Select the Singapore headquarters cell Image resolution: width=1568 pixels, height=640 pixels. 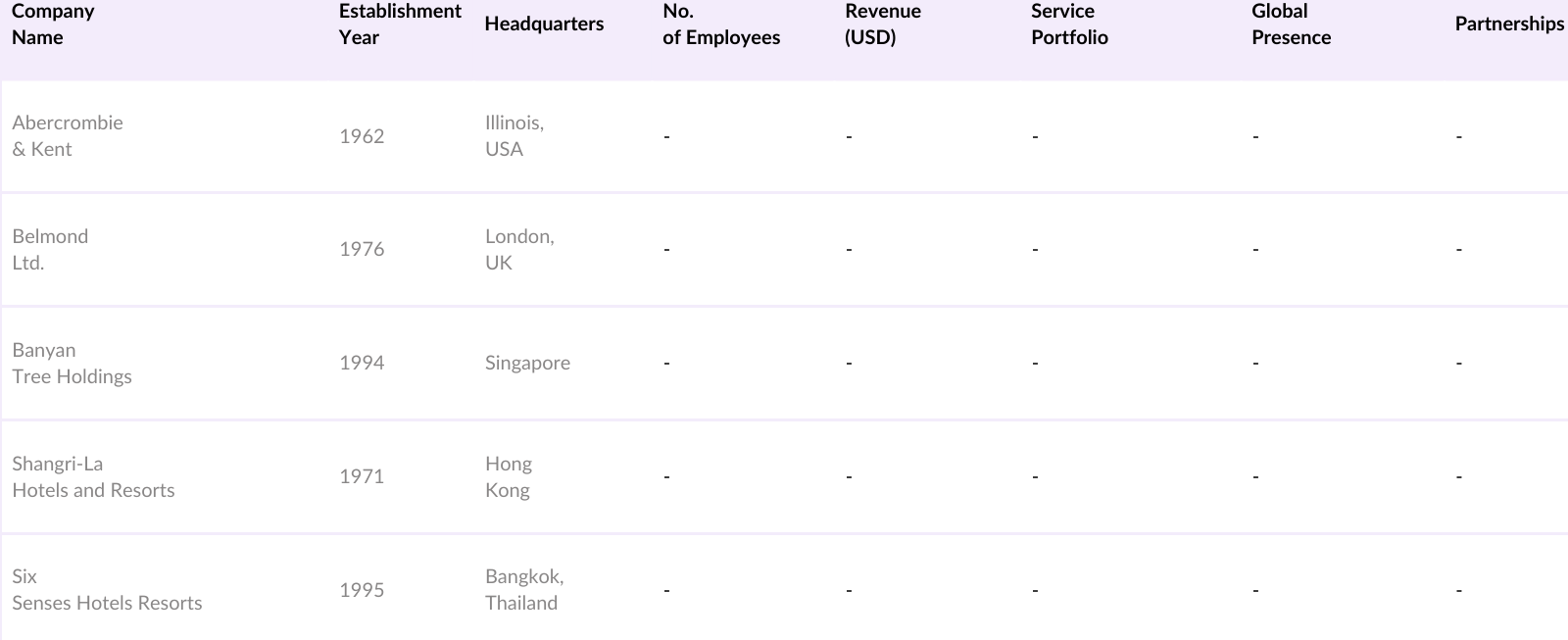click(527, 364)
